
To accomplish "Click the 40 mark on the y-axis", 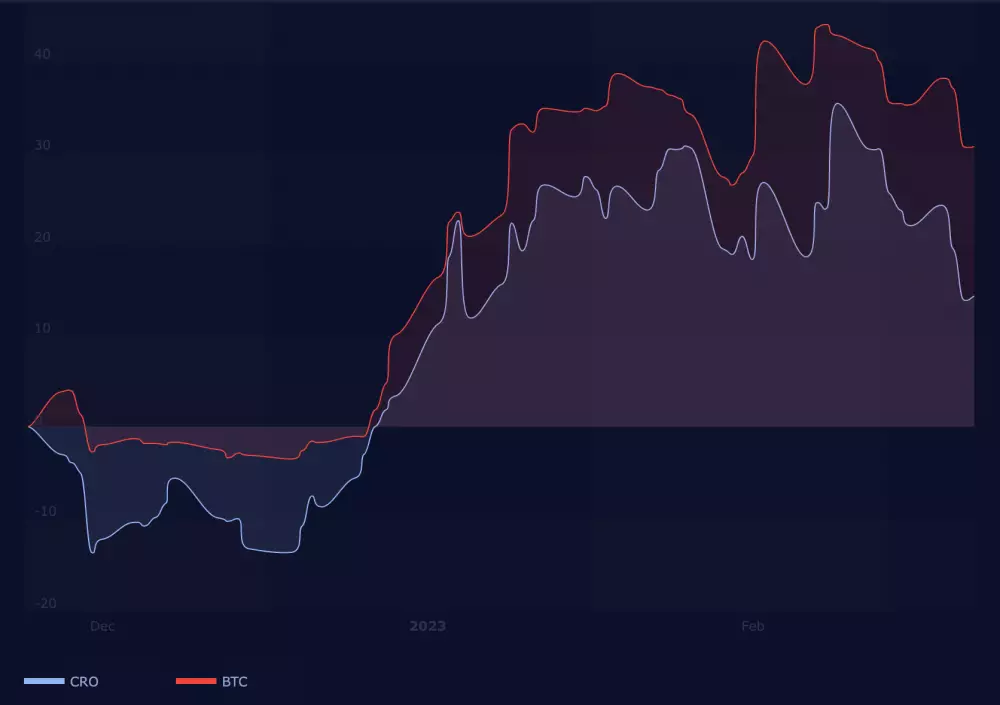I will point(40,55).
